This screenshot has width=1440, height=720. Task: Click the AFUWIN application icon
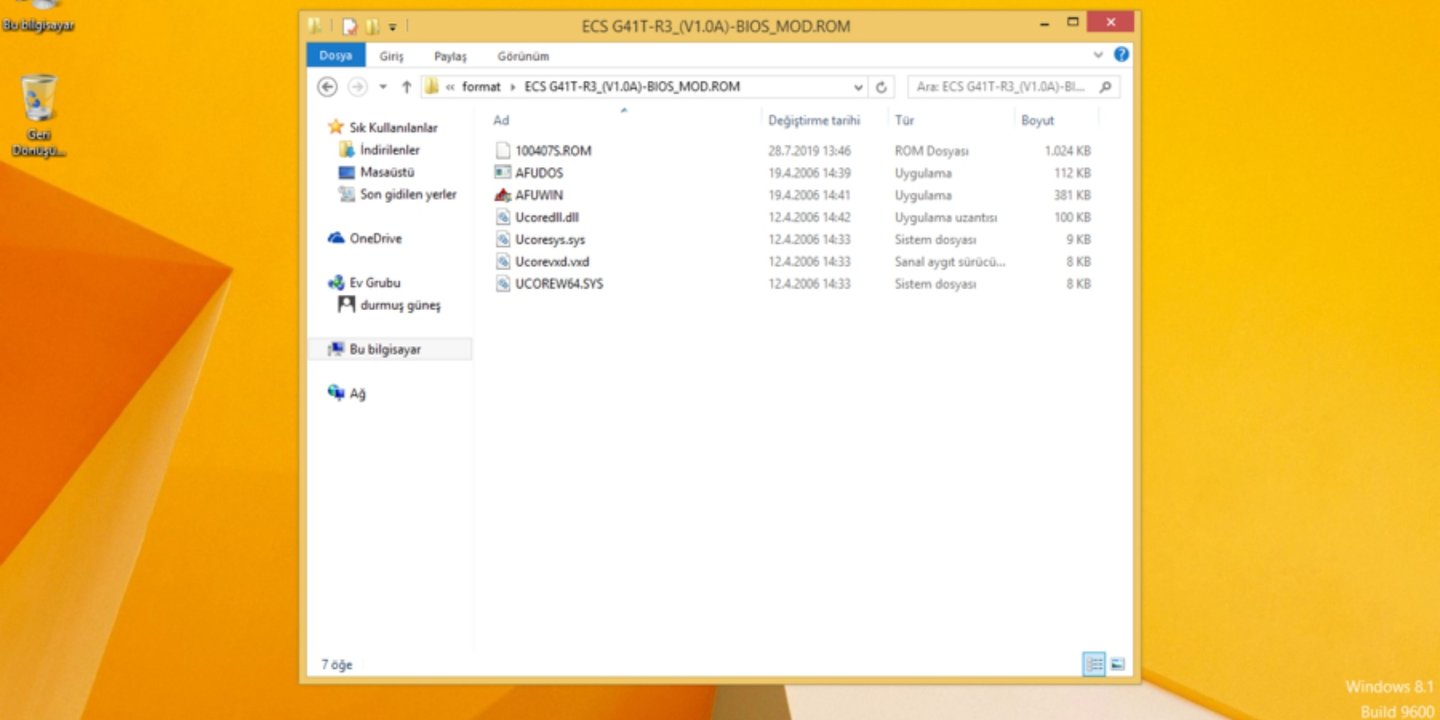pyautogui.click(x=502, y=195)
